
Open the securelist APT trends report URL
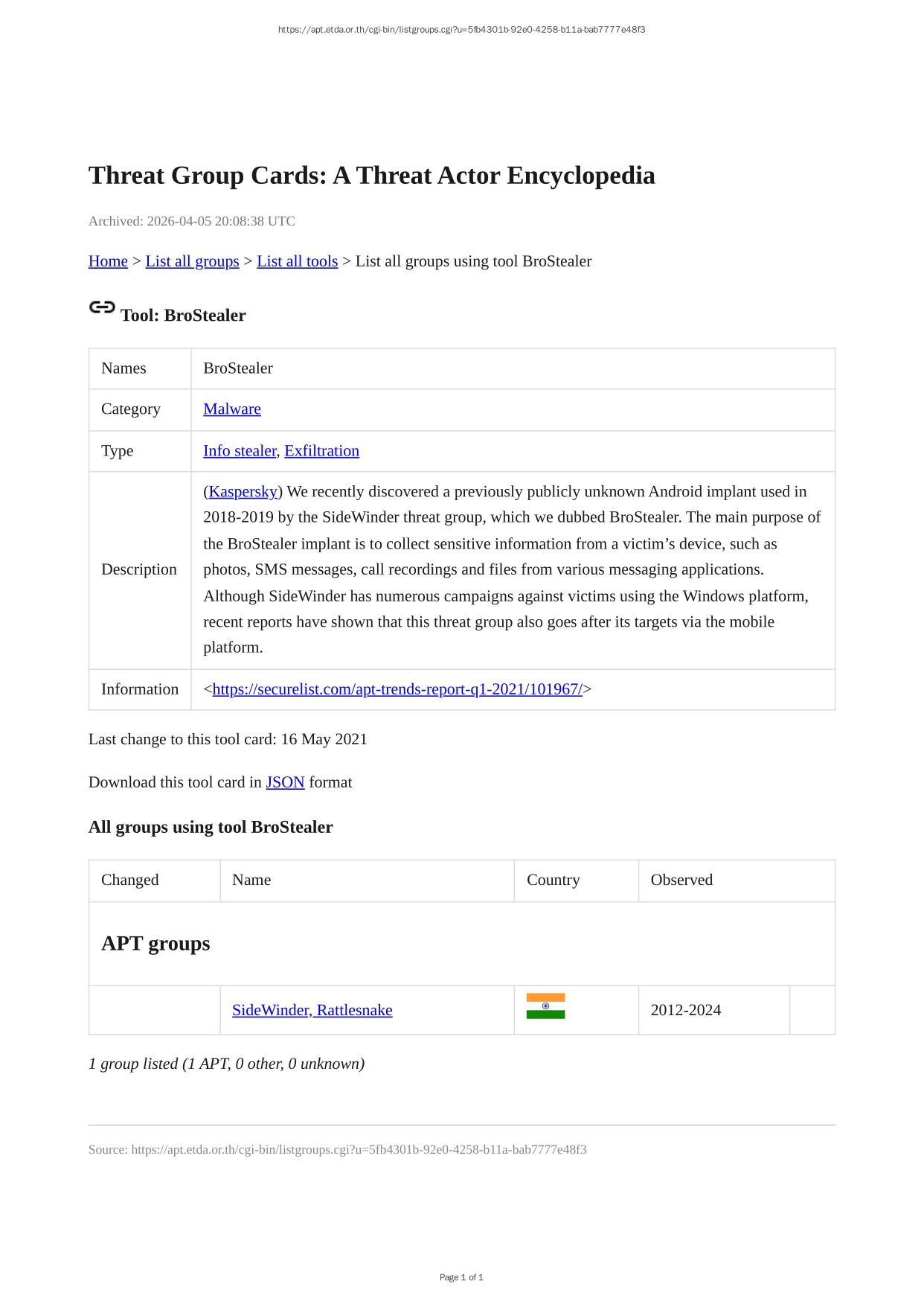397,690
